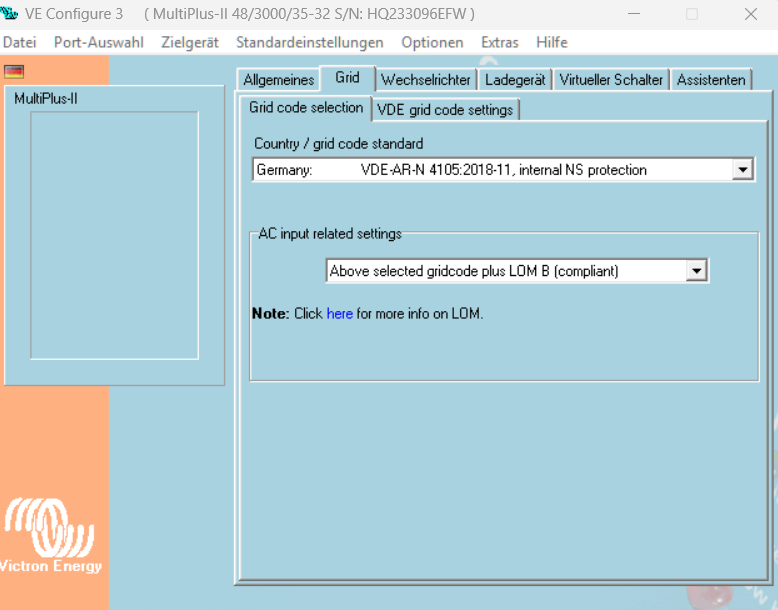Click the 'Above selected gridcode plus LOM B' combo box
Image resolution: width=778 pixels, height=610 pixels.
point(517,271)
